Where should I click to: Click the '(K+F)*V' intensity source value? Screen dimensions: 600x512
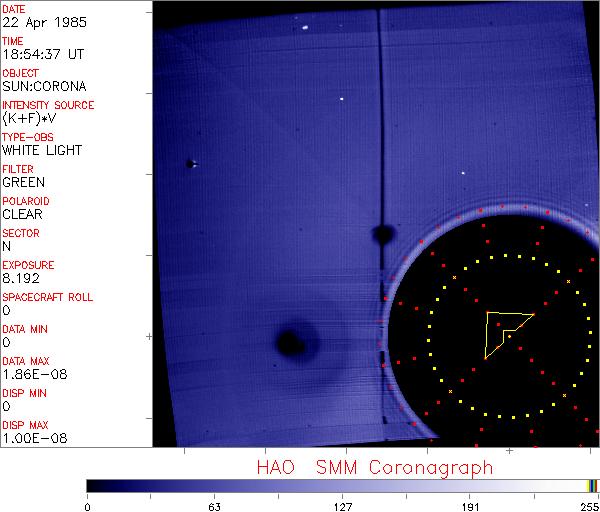30,118
